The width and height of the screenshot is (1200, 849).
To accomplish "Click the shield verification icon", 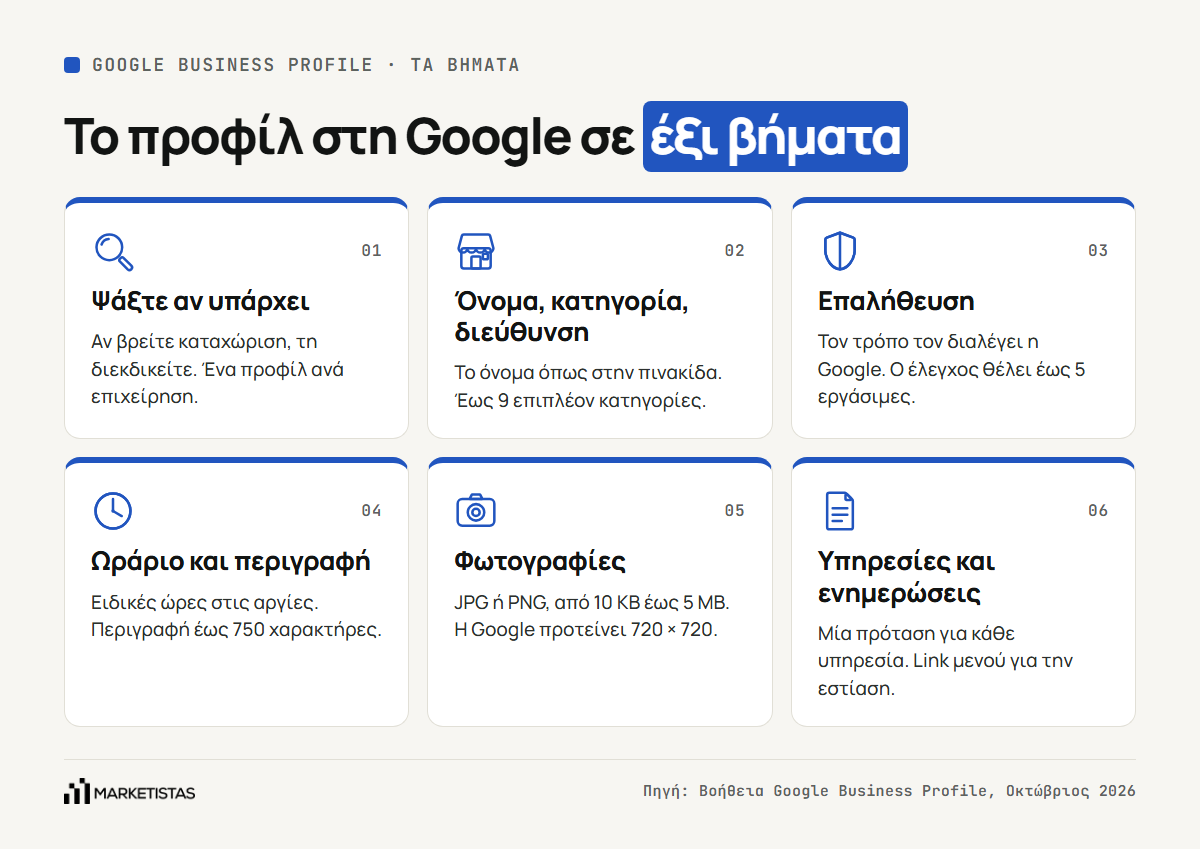I will click(x=840, y=251).
